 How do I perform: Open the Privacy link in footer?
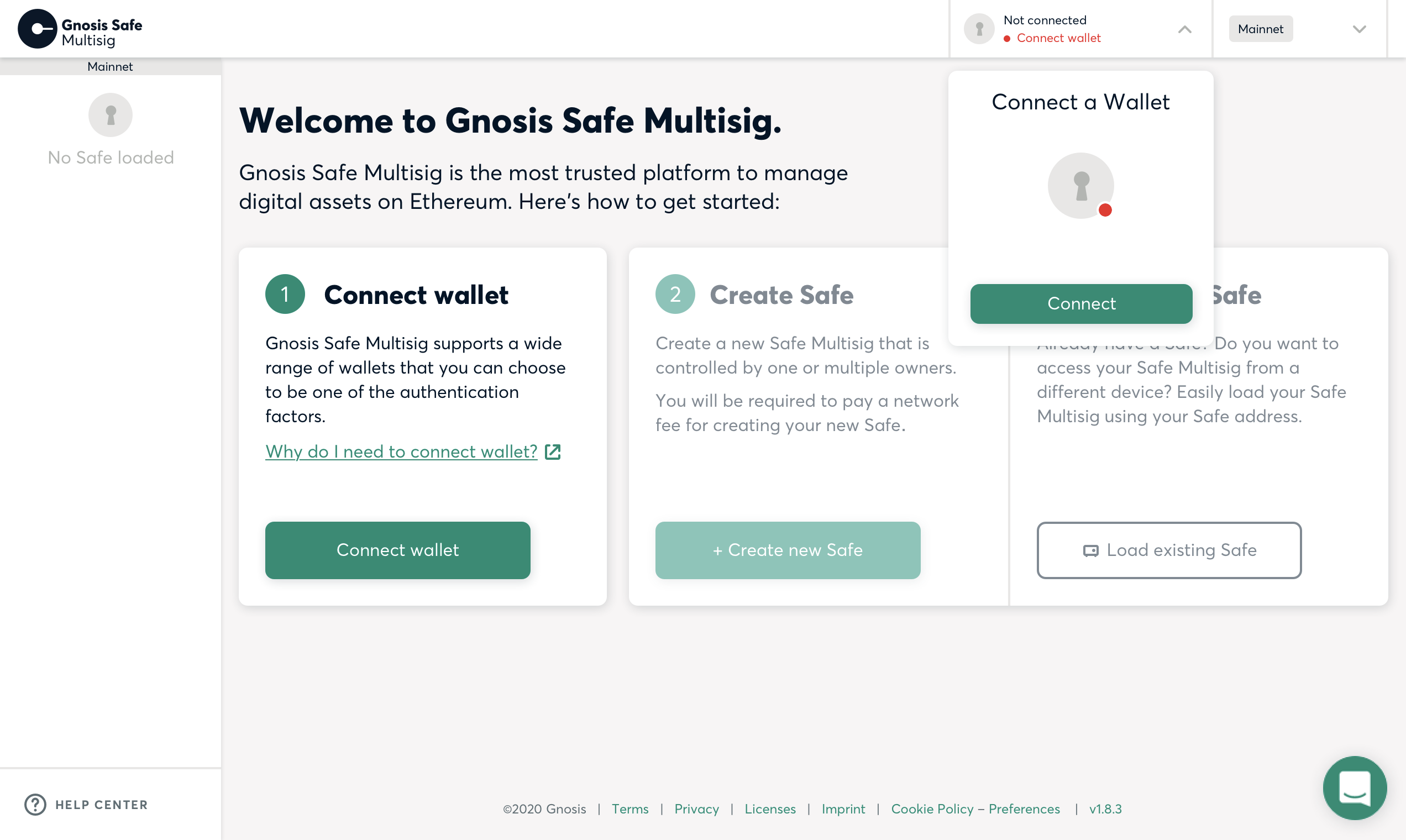pos(696,809)
